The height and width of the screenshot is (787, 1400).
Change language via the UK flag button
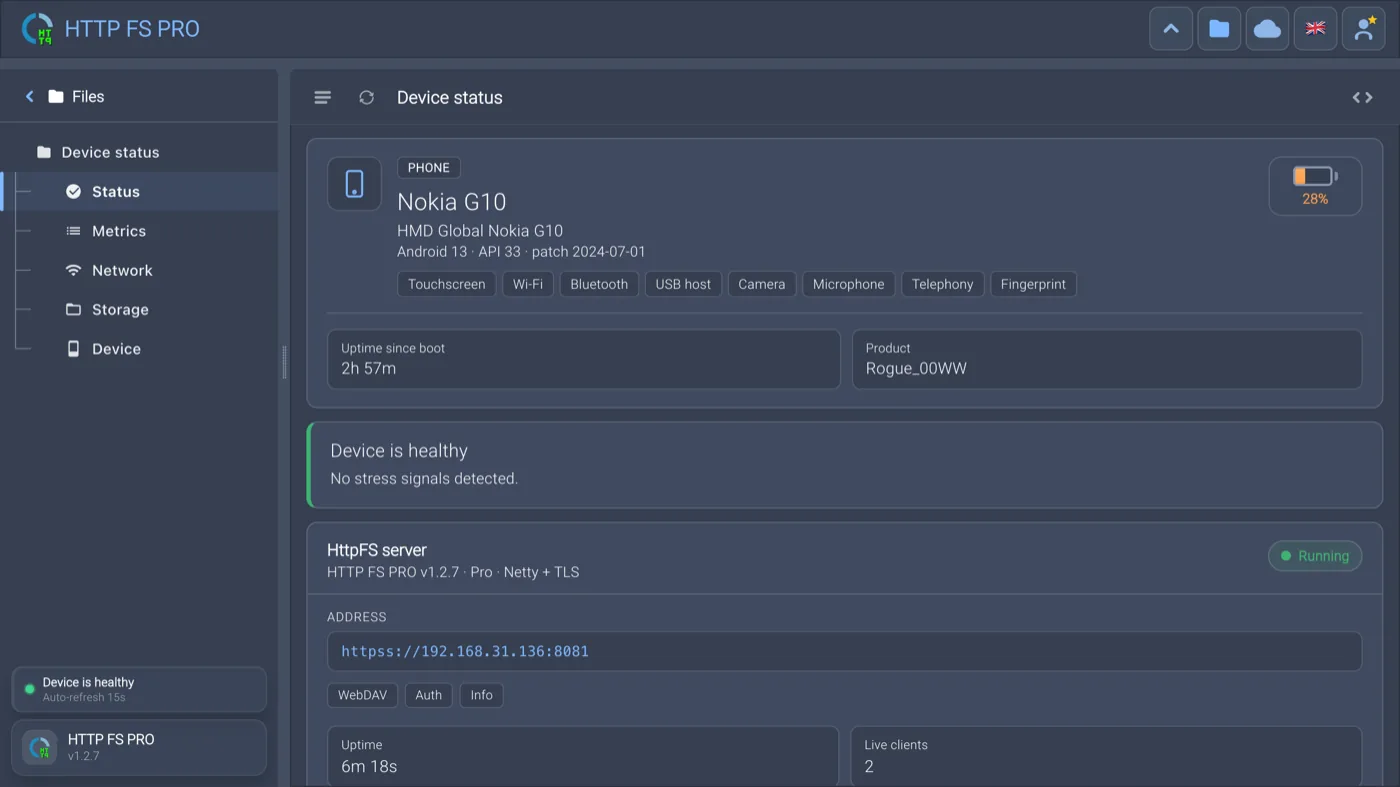[x=1315, y=29]
